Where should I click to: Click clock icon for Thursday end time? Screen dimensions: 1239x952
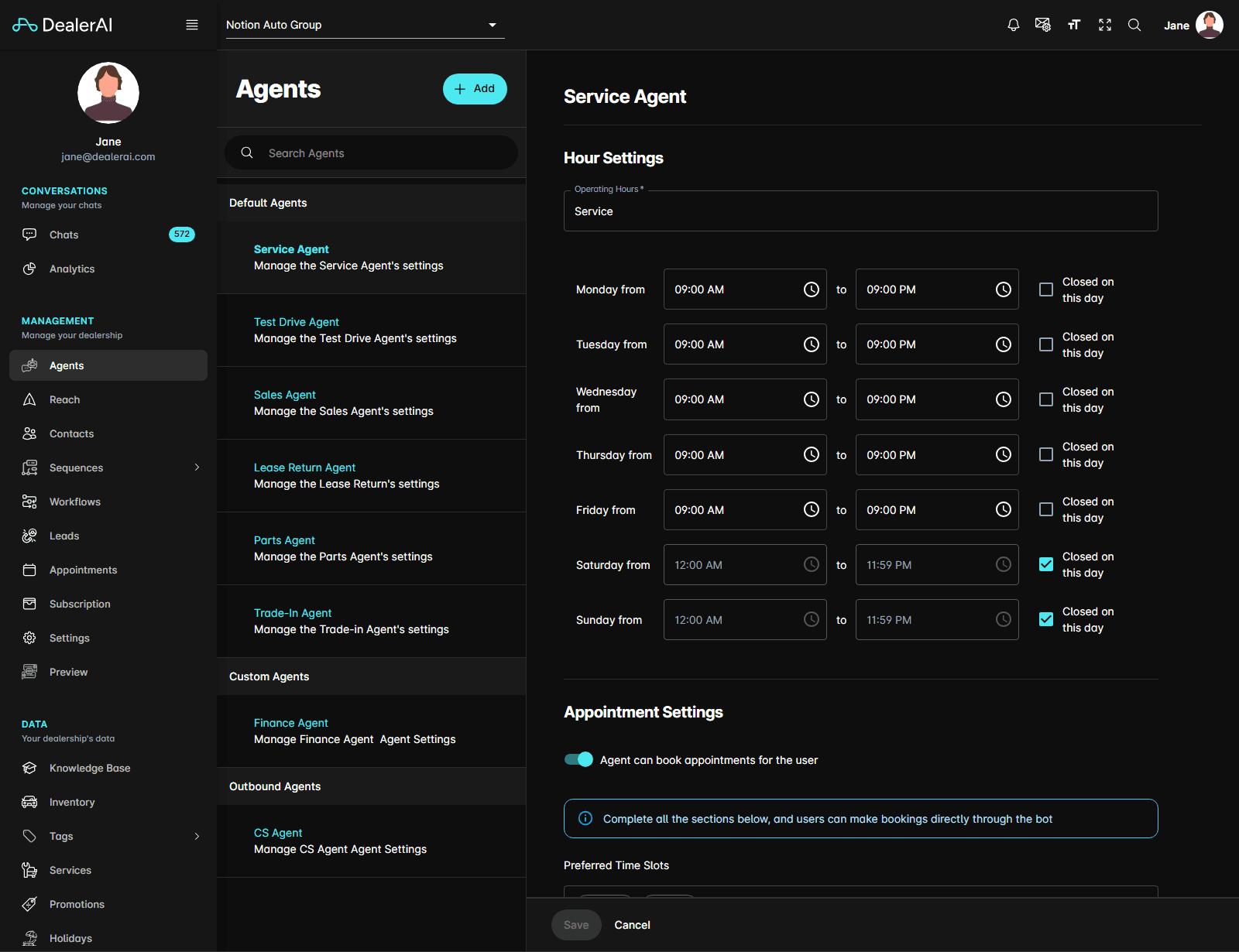tap(1004, 455)
